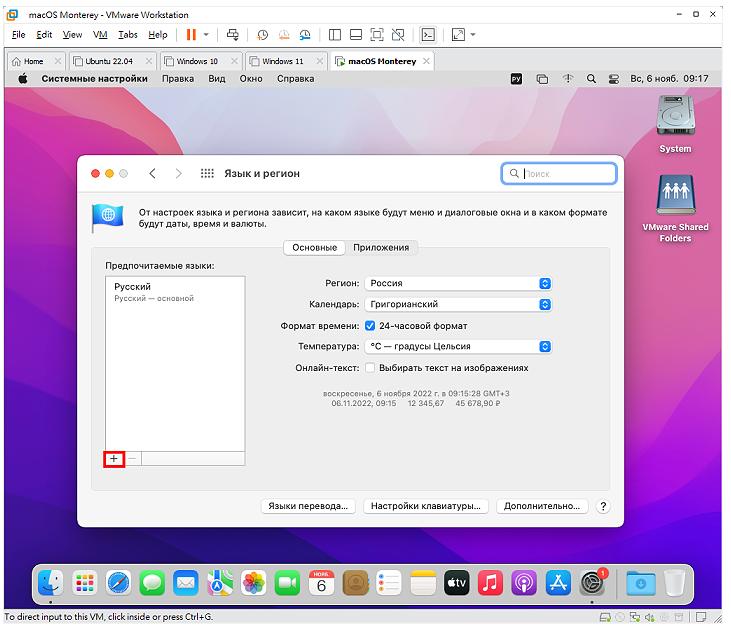Open VMware Shared Folders desktop icon

point(675,208)
